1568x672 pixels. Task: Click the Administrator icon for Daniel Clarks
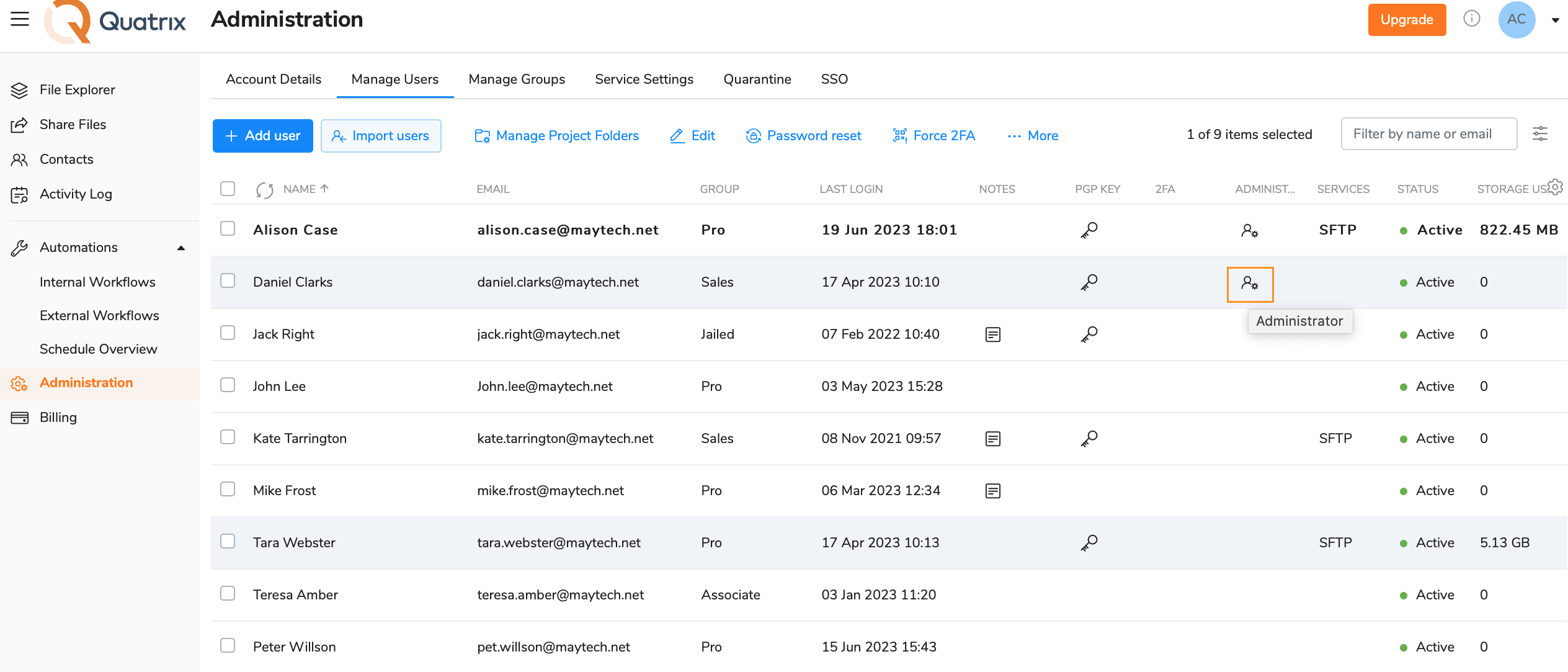pyautogui.click(x=1250, y=284)
